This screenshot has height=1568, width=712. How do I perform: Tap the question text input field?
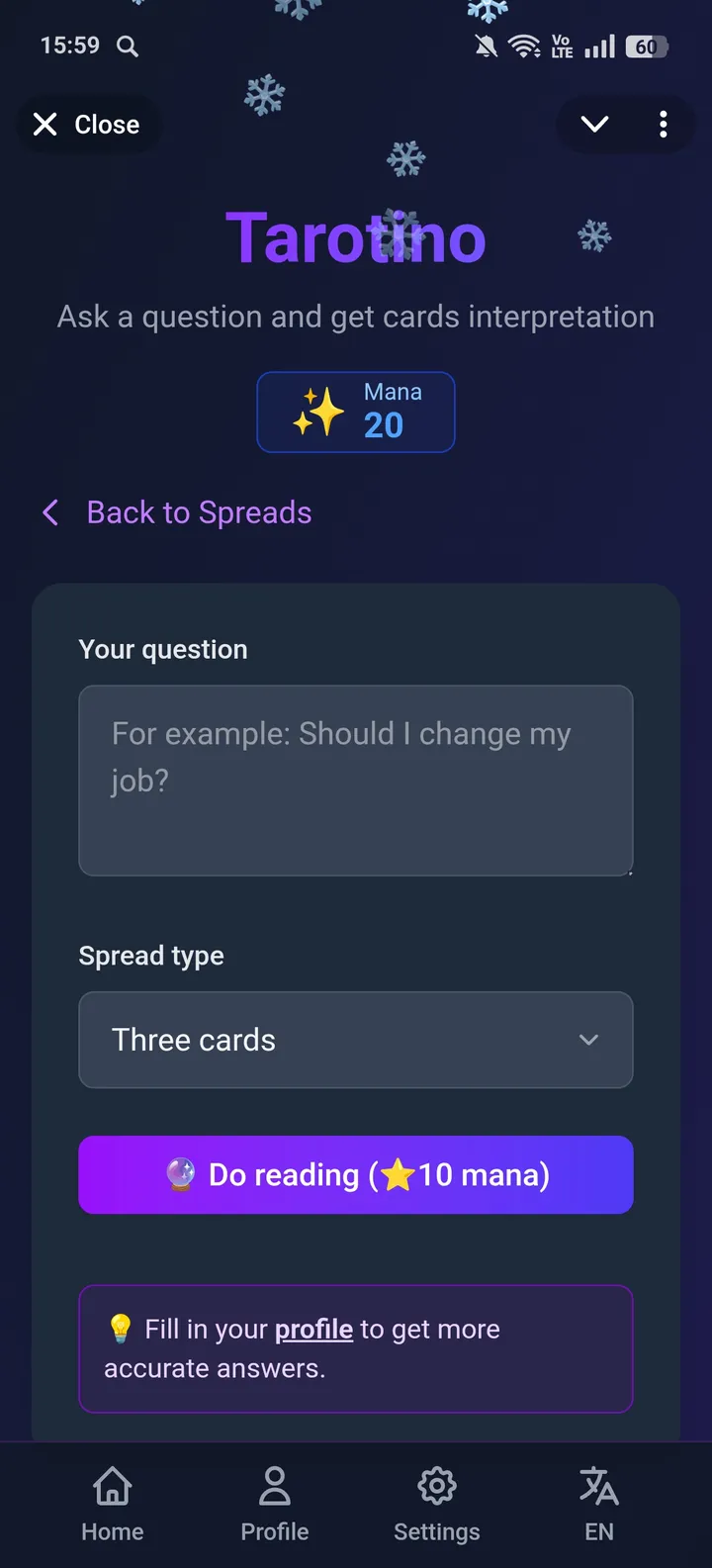pos(356,781)
